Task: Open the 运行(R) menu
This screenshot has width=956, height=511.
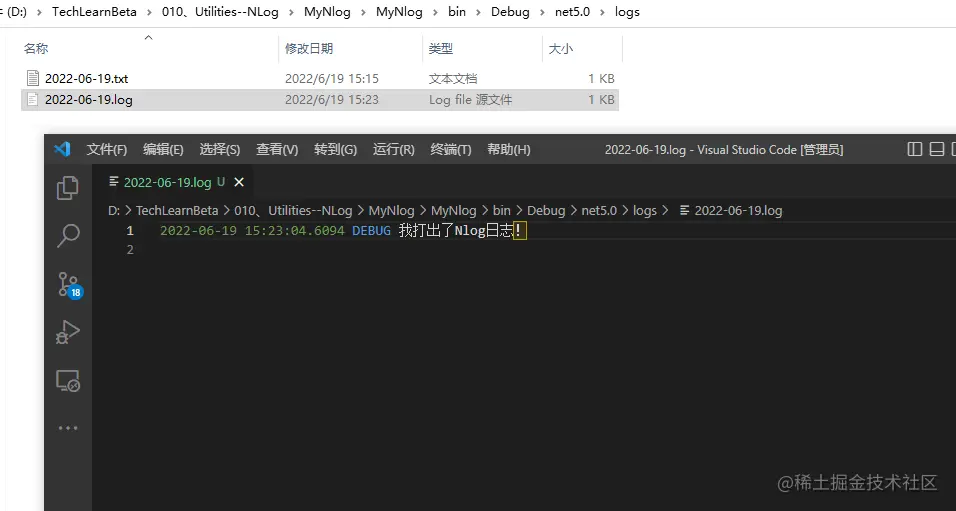Action: [x=393, y=149]
